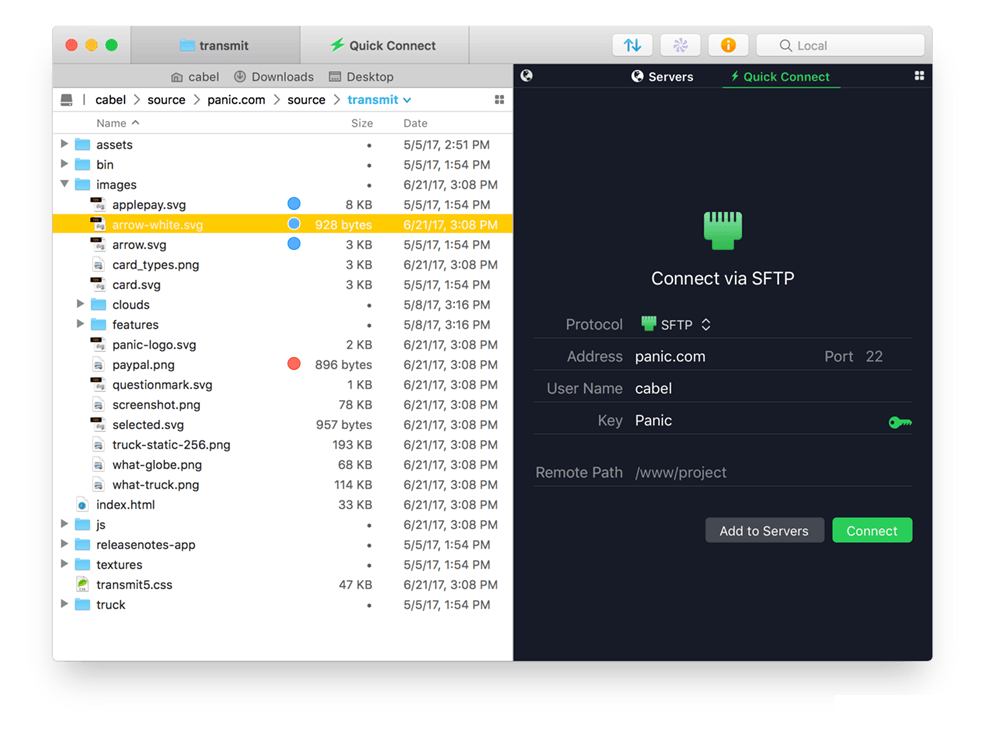Click the Connect button

(x=872, y=531)
